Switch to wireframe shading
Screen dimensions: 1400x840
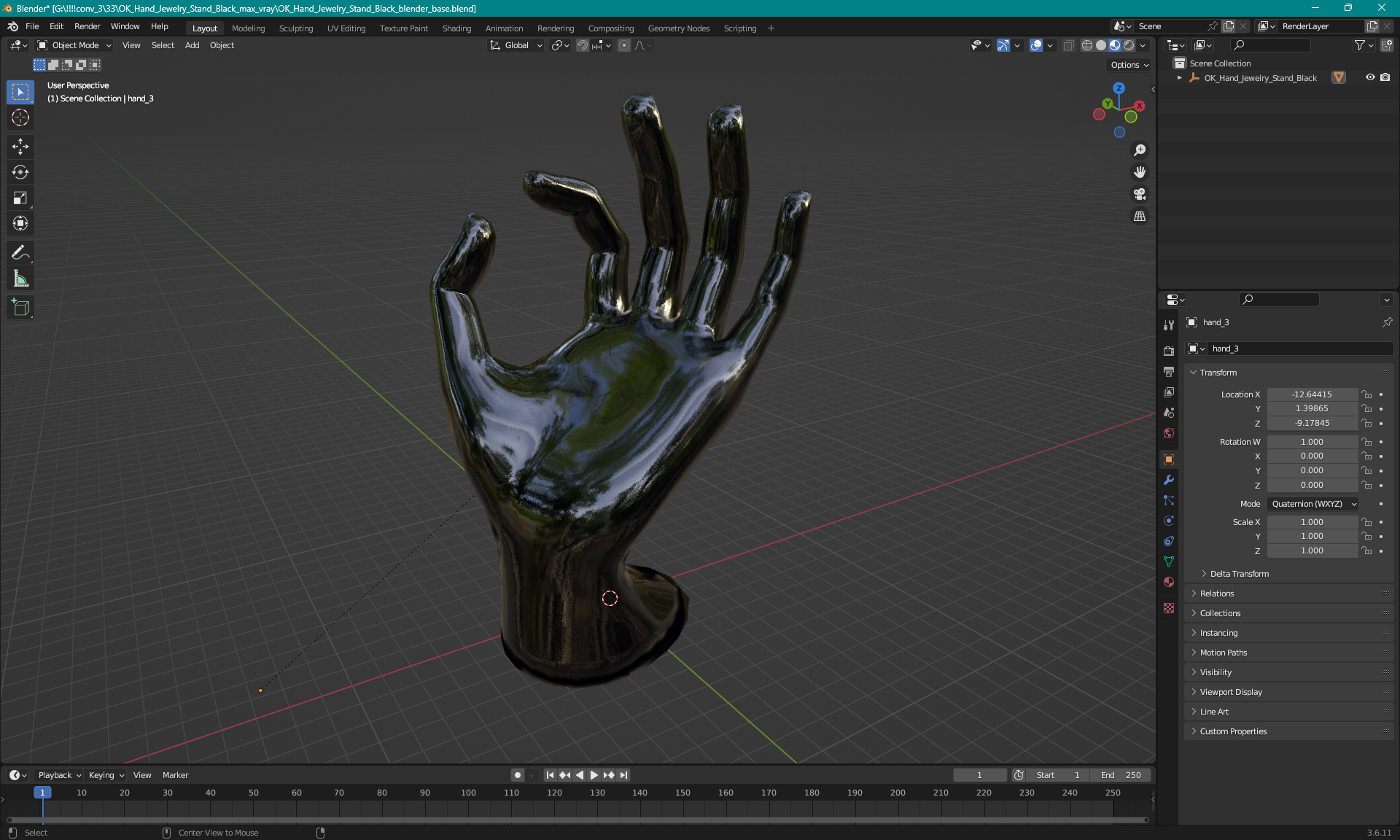(x=1086, y=45)
